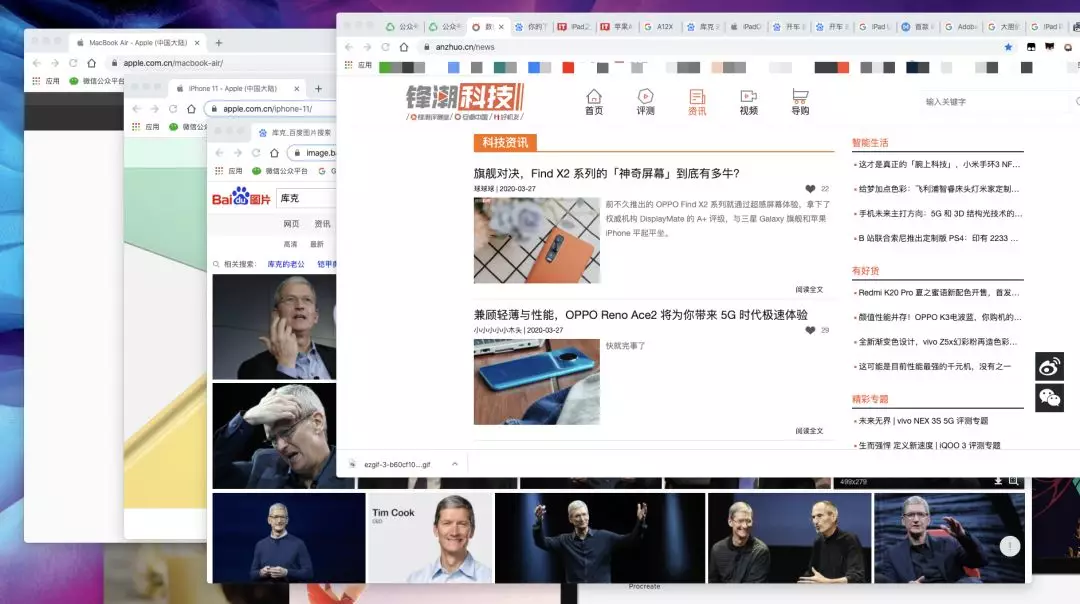Click the apple.com.cn/iphone-11 address bar
Image resolution: width=1080 pixels, height=604 pixels.
point(272,109)
